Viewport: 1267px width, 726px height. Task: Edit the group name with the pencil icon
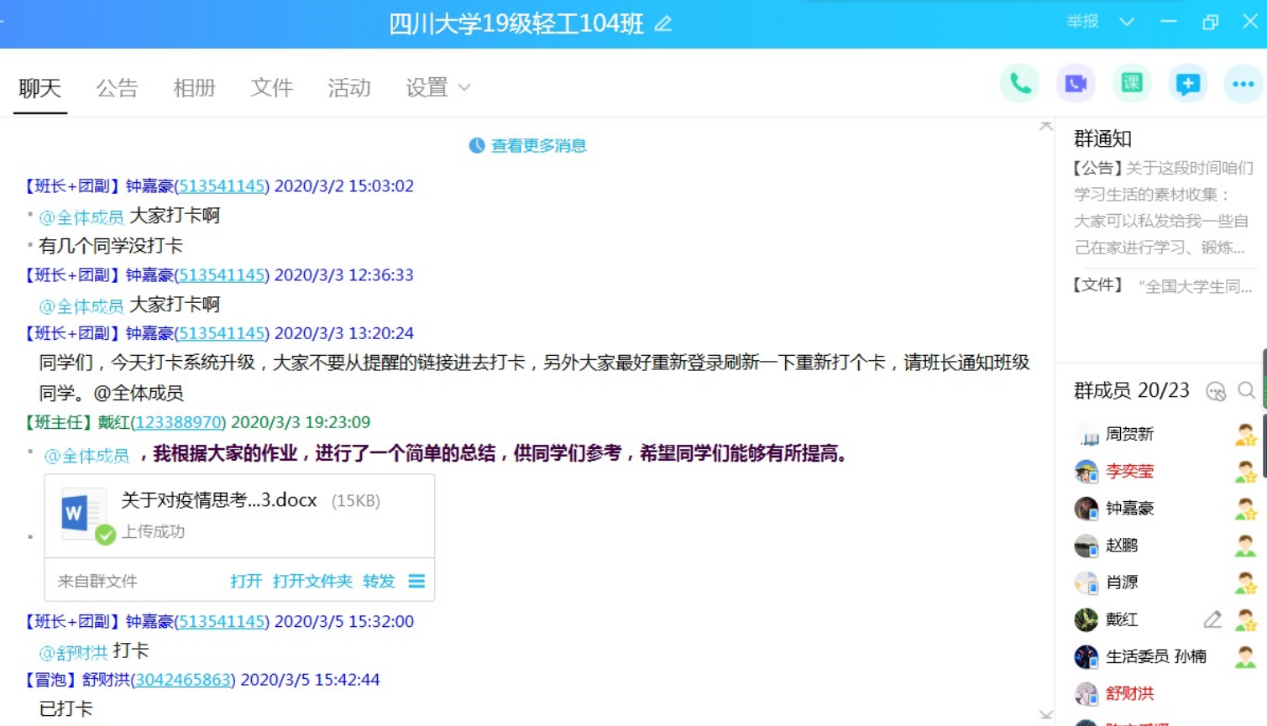(x=663, y=24)
